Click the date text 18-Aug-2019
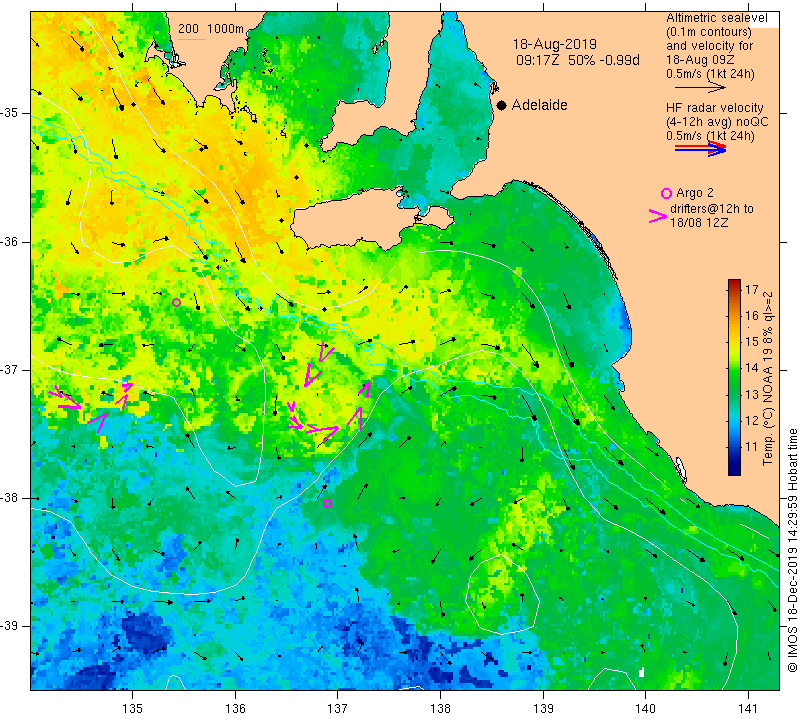The image size is (800, 720). pos(555,44)
